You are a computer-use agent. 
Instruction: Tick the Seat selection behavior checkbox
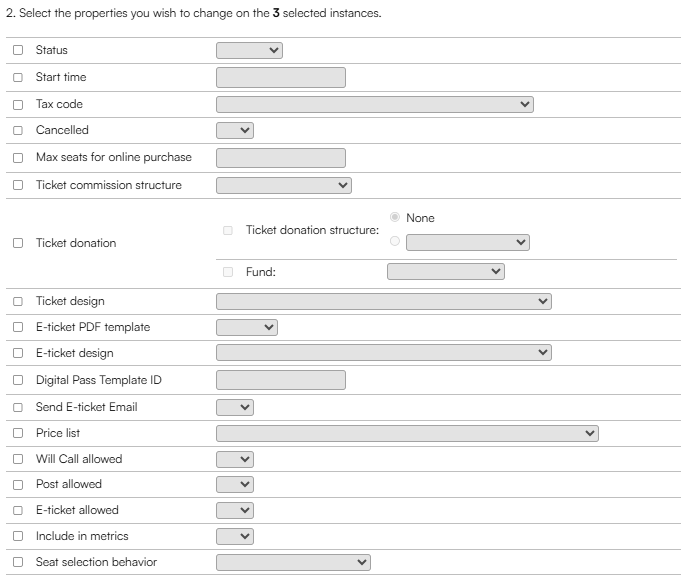click(18, 562)
